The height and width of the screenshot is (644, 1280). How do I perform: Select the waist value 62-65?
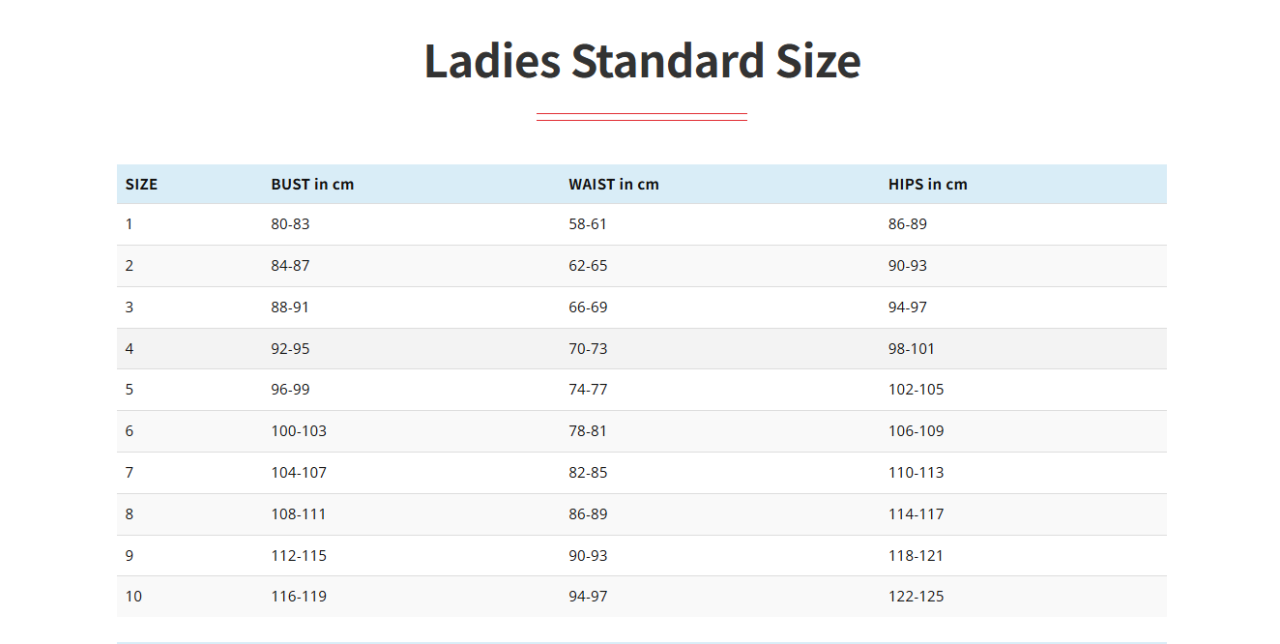(x=588, y=266)
